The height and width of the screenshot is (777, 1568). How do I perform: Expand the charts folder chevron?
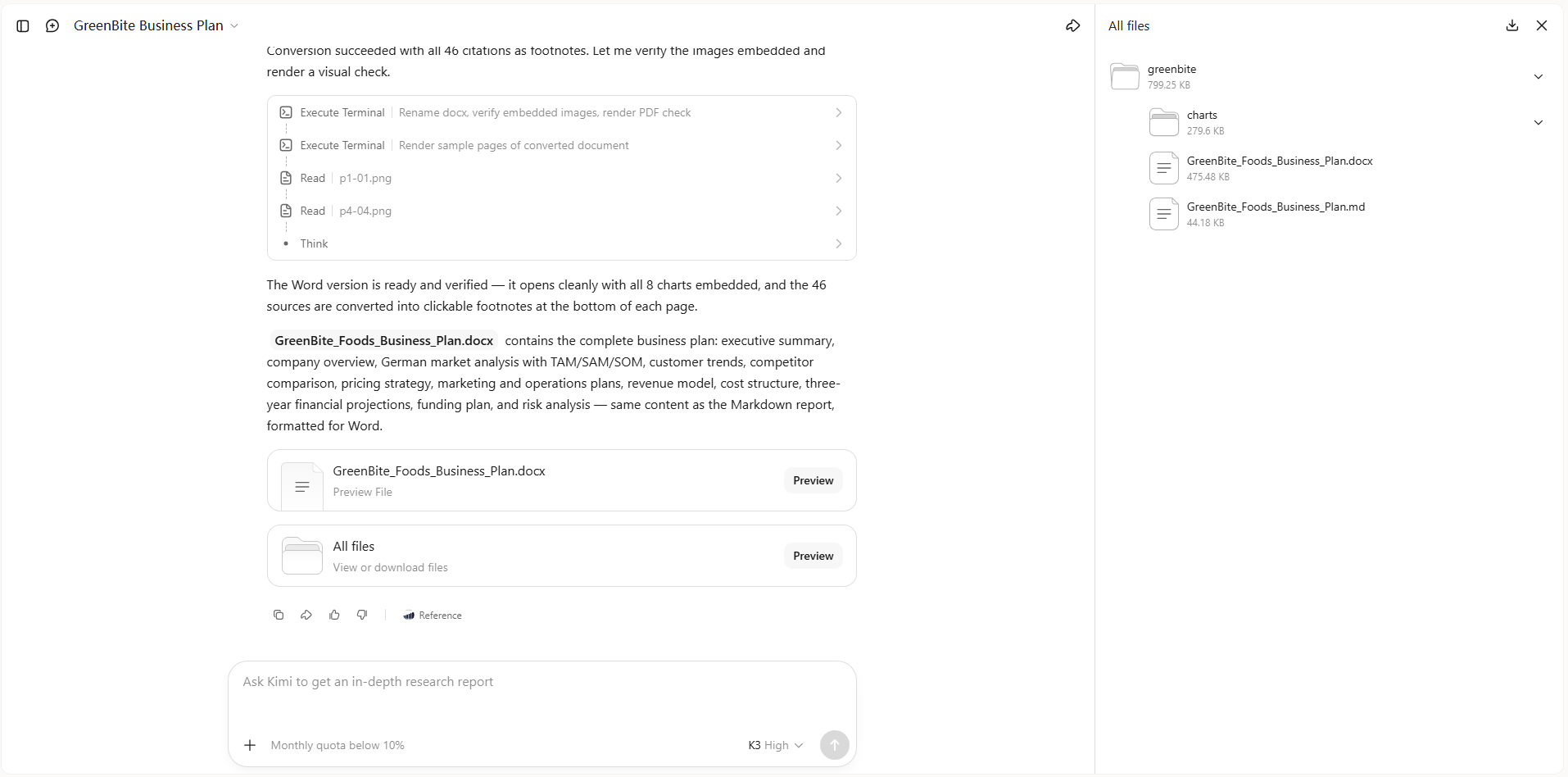coord(1539,122)
